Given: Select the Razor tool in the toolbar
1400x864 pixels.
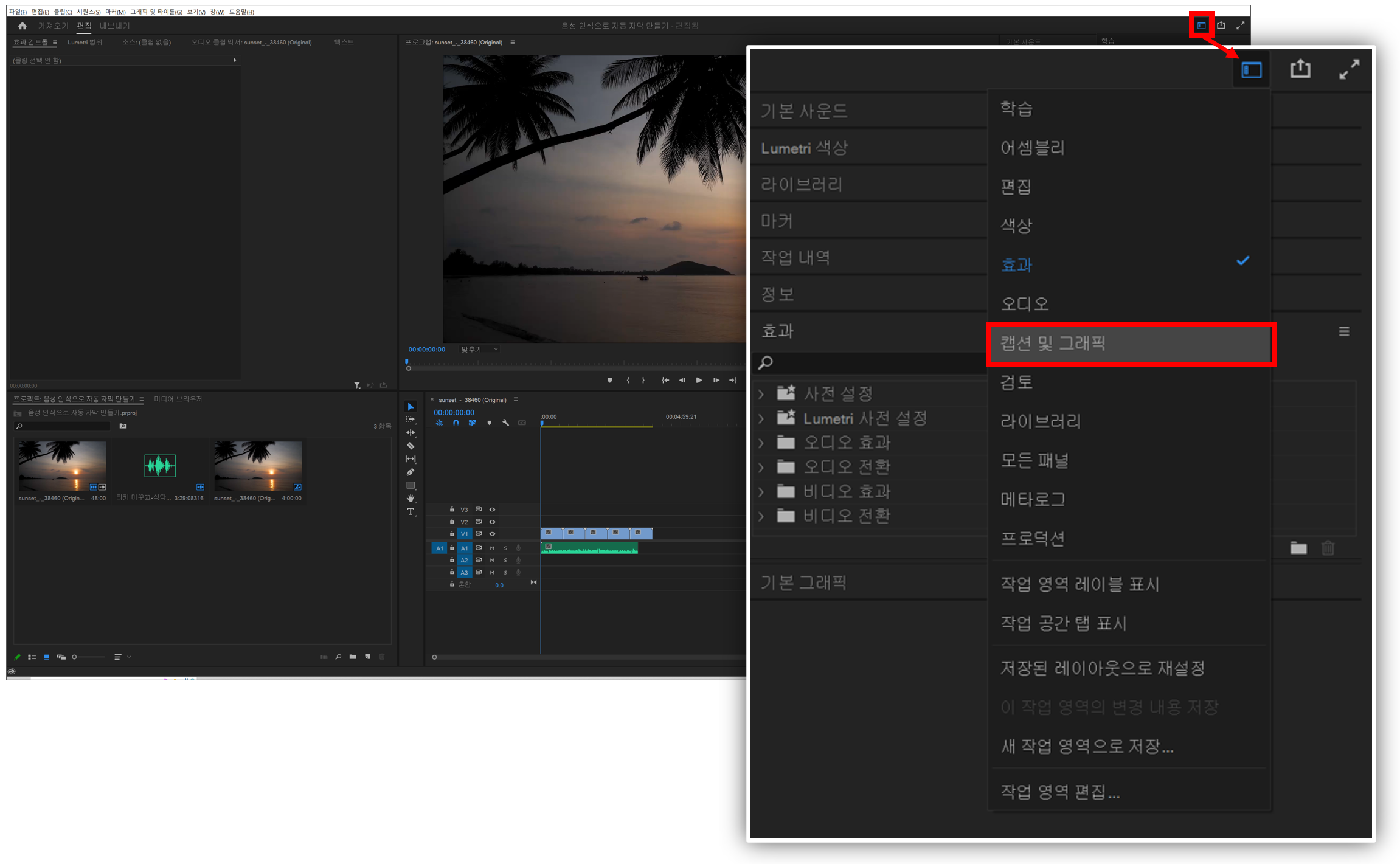Looking at the screenshot, I should click(411, 446).
